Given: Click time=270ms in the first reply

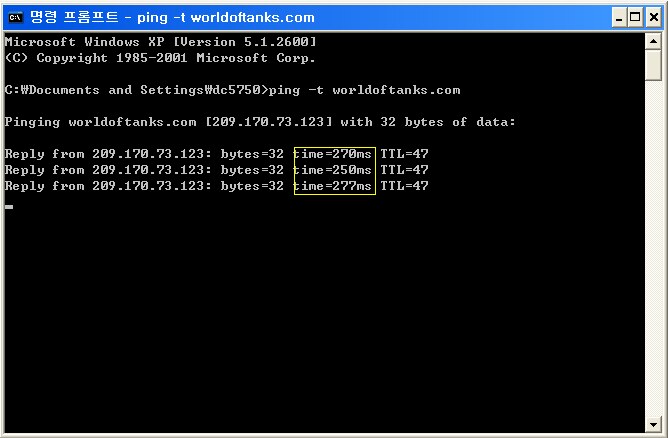Looking at the screenshot, I should (333, 154).
